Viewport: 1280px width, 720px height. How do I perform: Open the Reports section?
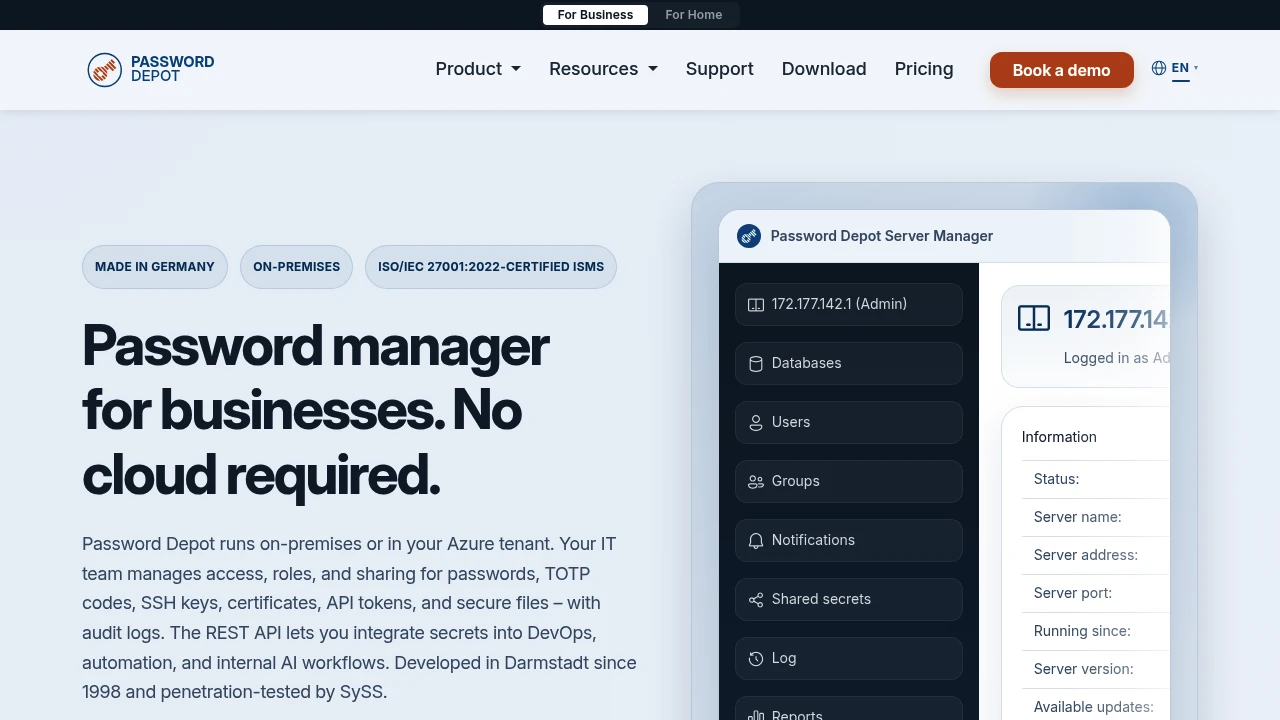(849, 708)
